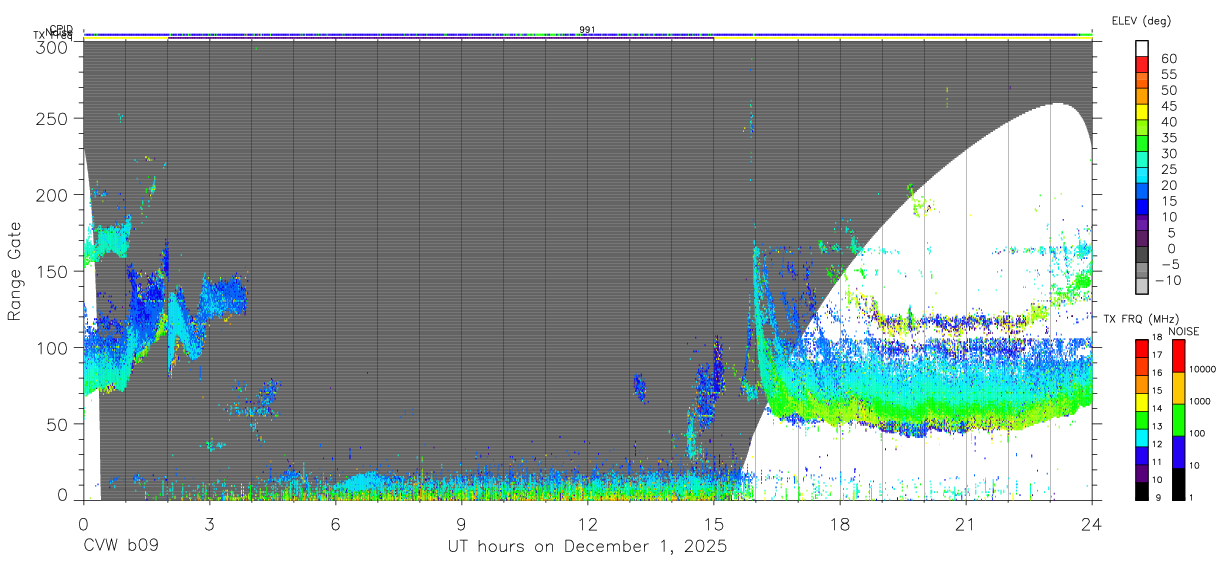Click the "12" hour label on the time axis

(x=588, y=524)
